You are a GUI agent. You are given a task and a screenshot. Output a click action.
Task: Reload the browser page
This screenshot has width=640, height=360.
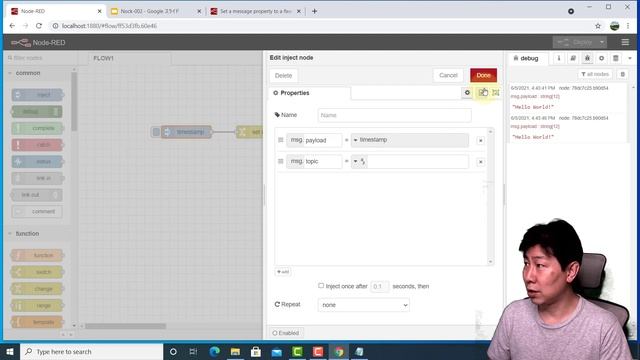[39, 26]
